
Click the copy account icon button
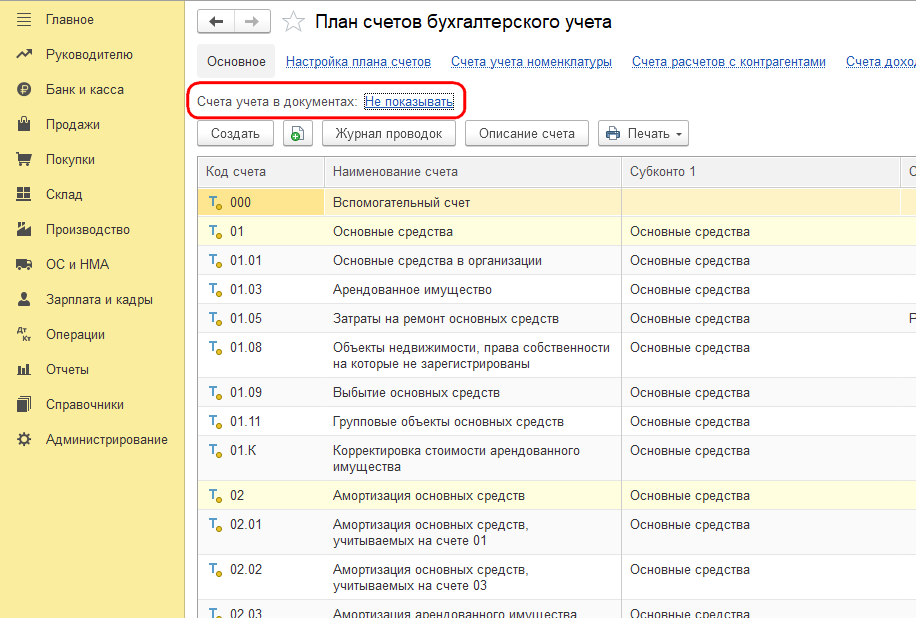tap(297, 134)
